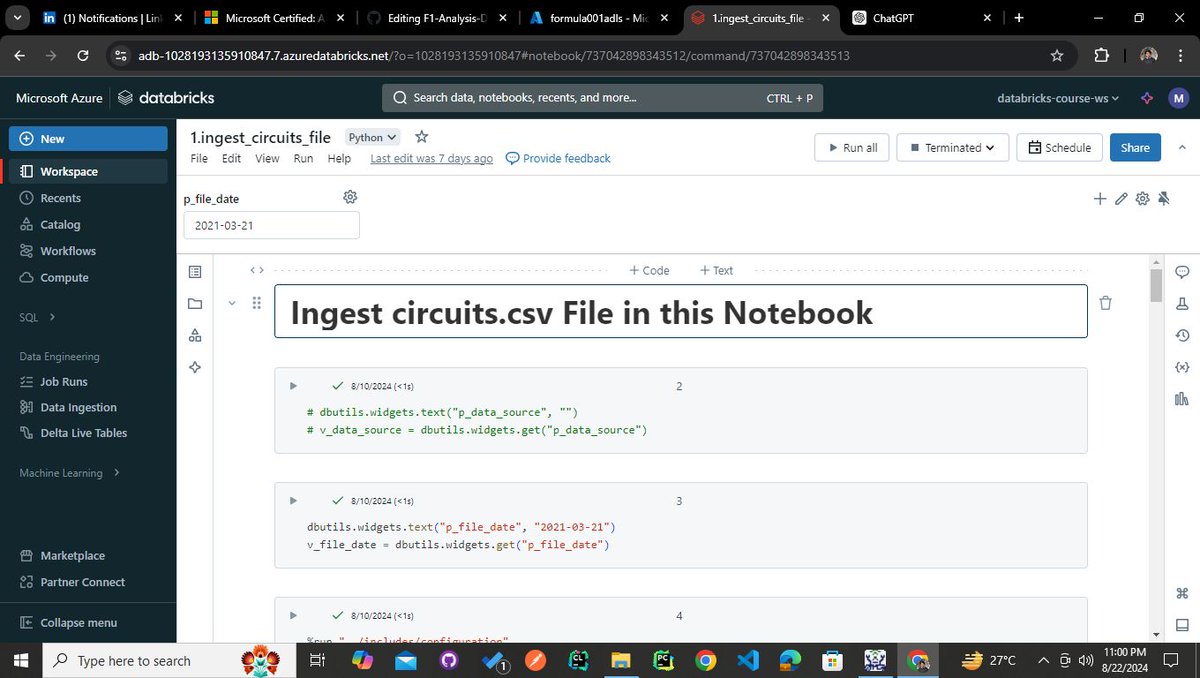Open keyboard shortcuts icon in right rail
This screenshot has height=678, width=1200.
tap(1182, 593)
